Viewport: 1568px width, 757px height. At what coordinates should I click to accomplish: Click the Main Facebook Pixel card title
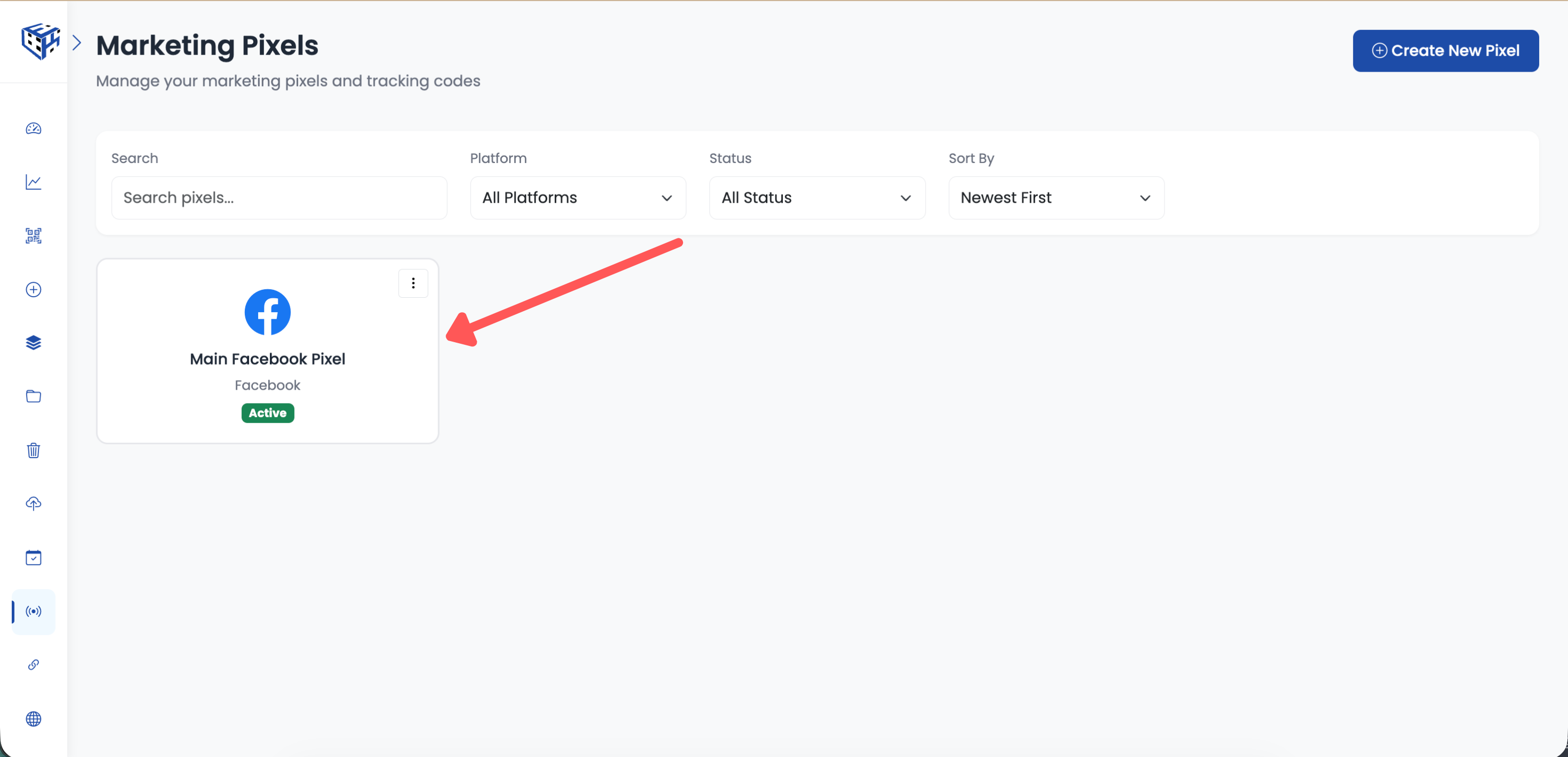tap(267, 359)
